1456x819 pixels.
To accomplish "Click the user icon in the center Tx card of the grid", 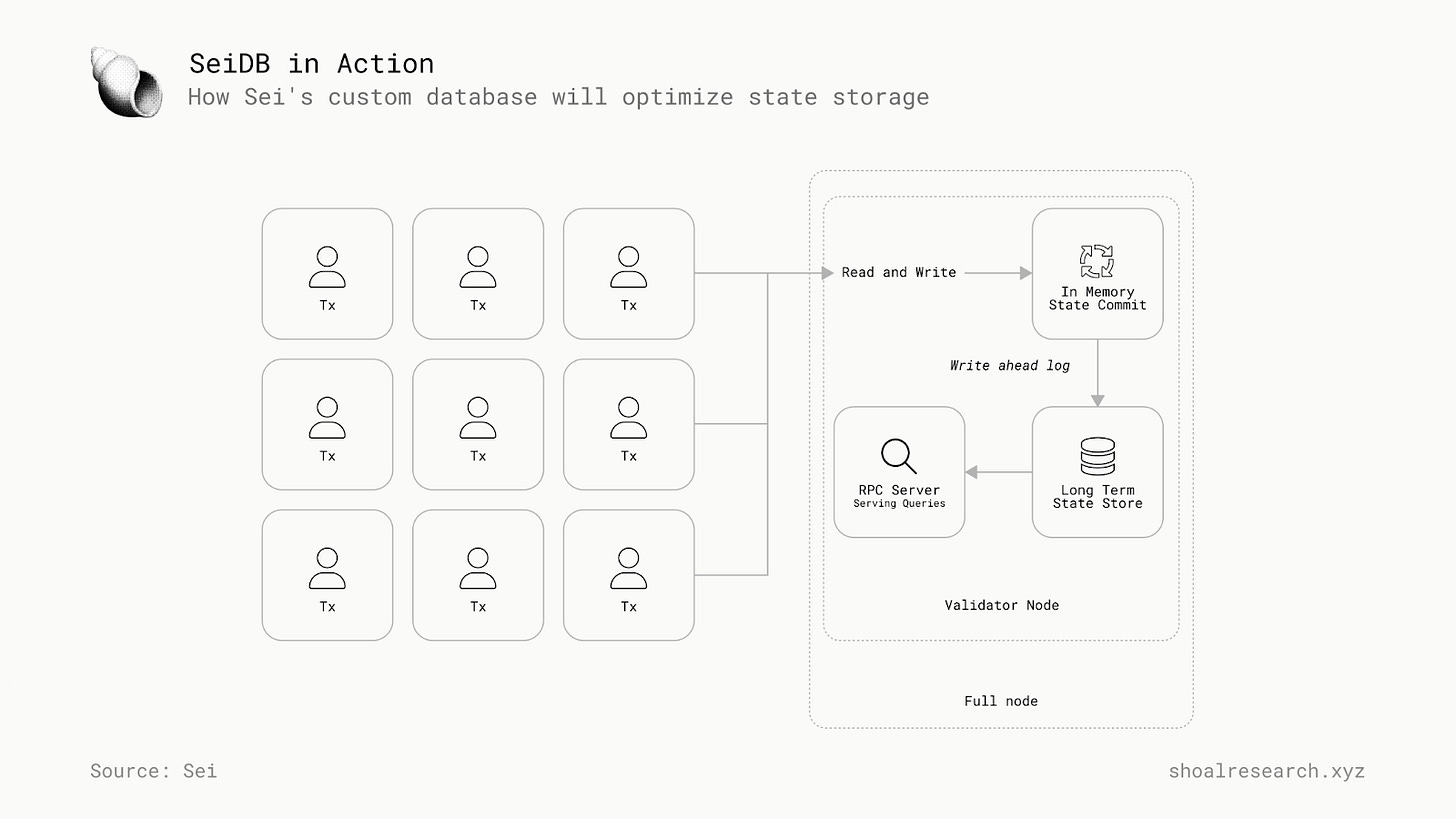I will [478, 418].
